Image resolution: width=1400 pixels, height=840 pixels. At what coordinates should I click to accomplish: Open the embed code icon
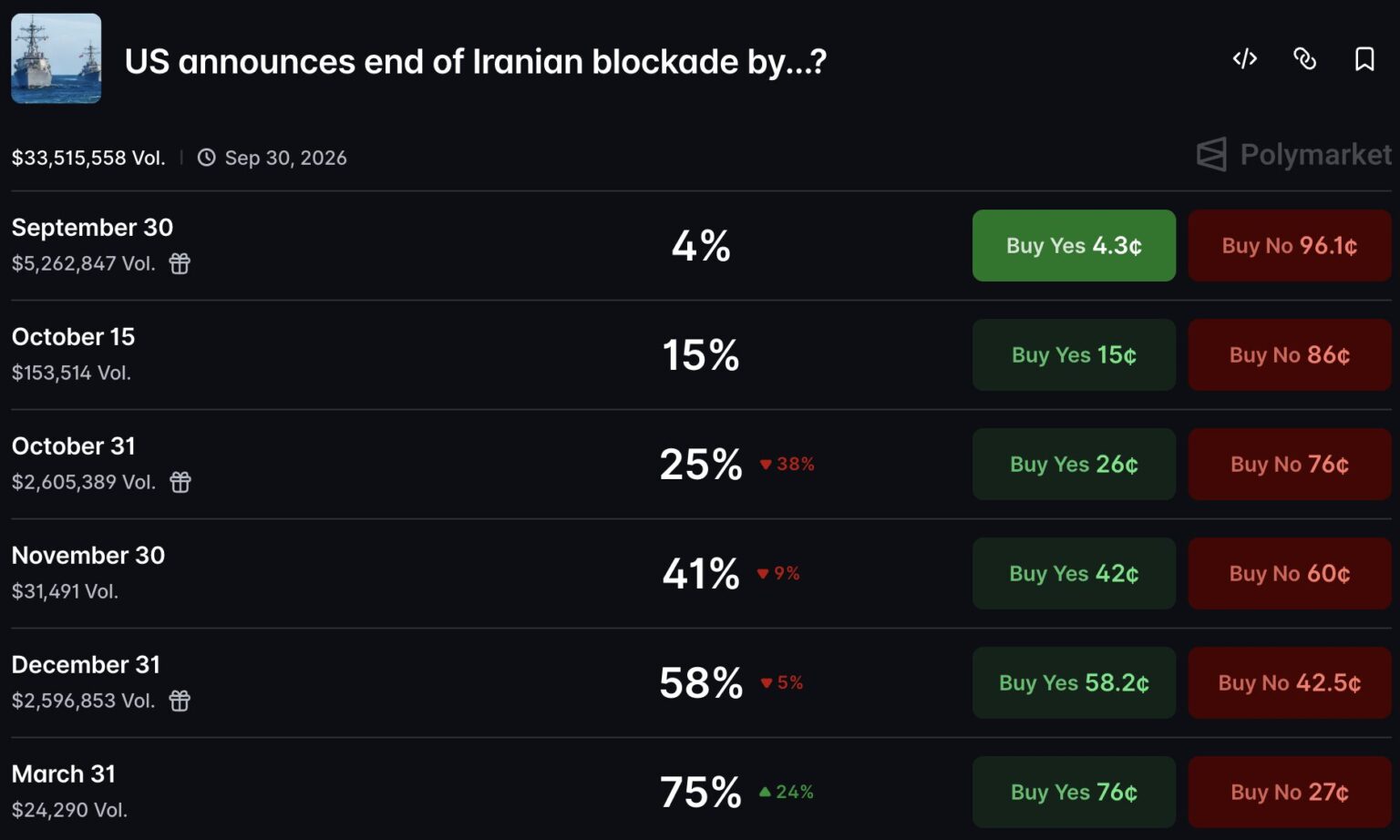click(1244, 59)
